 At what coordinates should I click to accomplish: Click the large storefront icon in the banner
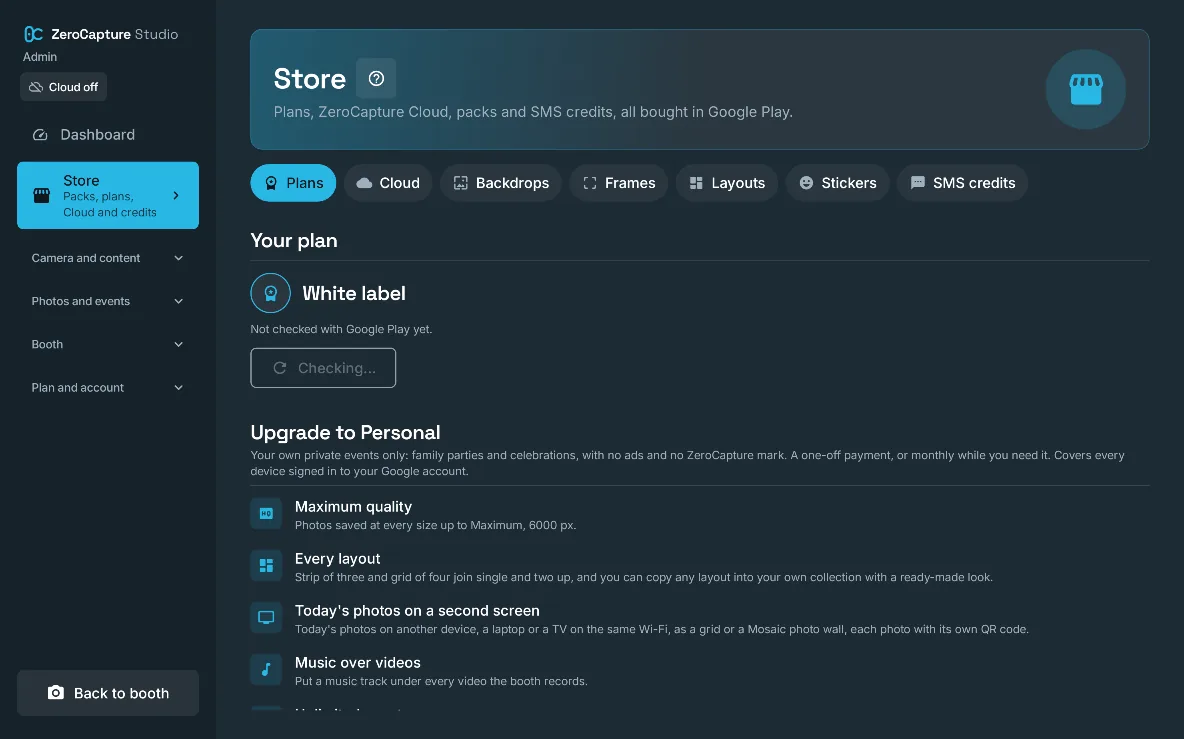point(1086,89)
